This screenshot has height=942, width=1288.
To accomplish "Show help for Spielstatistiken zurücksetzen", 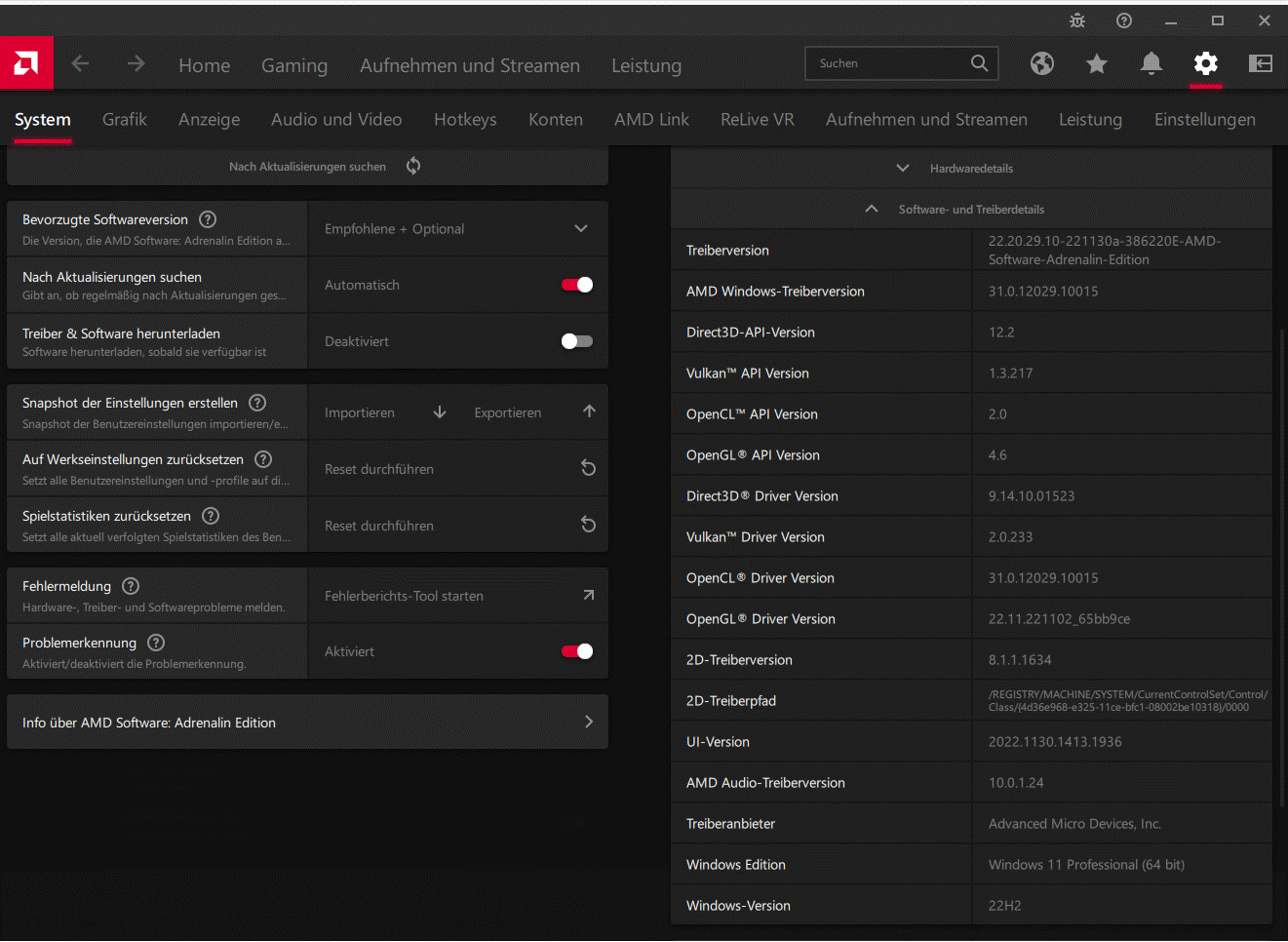I will point(211,516).
